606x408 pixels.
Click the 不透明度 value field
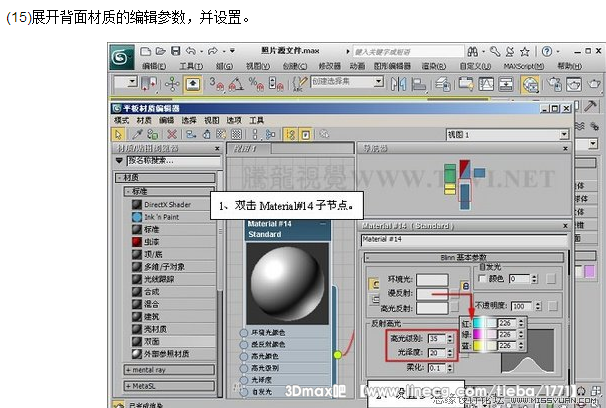coord(522,306)
